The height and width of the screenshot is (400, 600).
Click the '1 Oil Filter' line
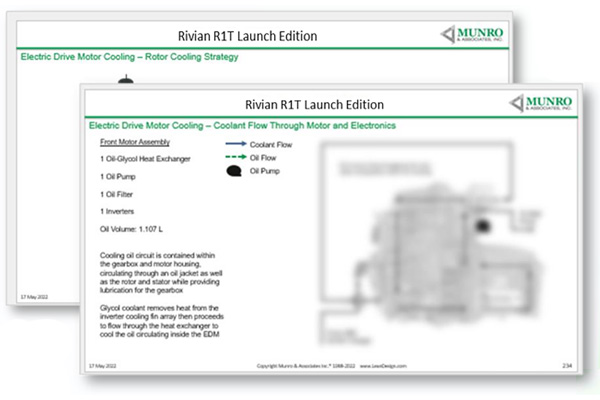[x=116, y=194]
